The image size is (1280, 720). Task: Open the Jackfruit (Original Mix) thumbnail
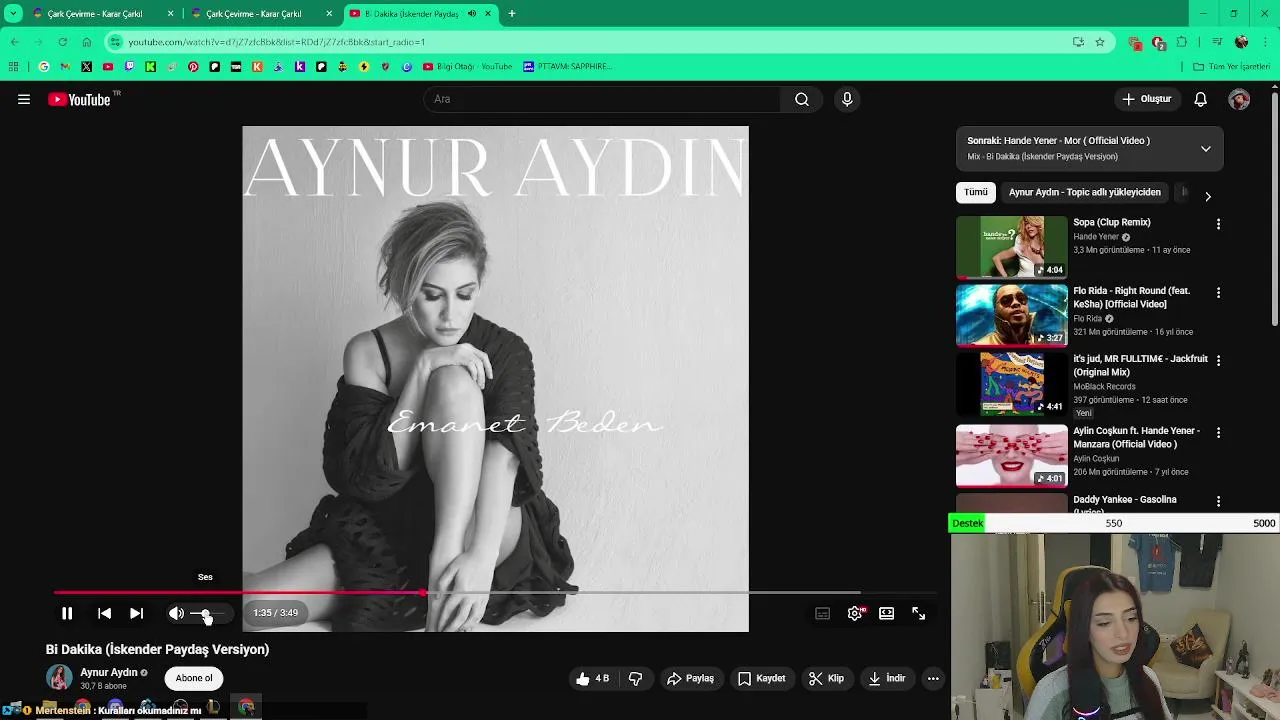click(x=1012, y=383)
